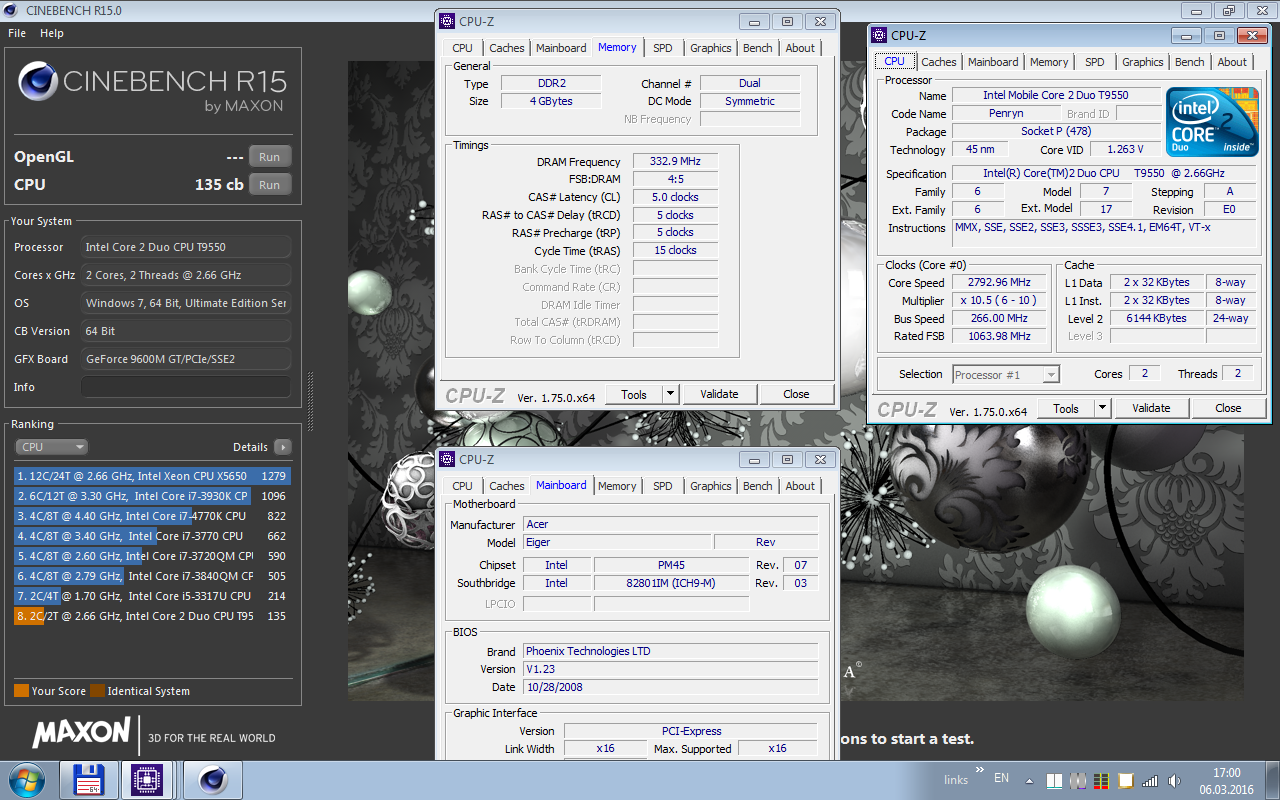Open About tab in Mainboard window
This screenshot has height=800, width=1280.
click(799, 486)
